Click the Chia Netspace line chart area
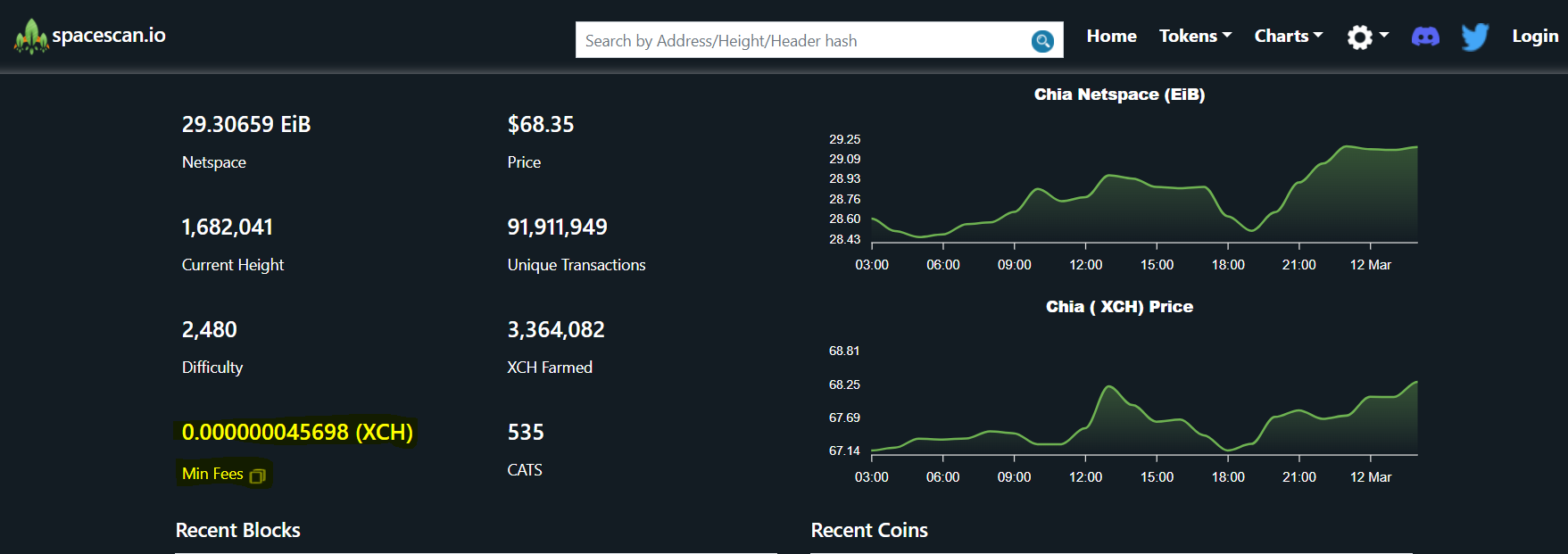Image resolution: width=1568 pixels, height=554 pixels. click(1144, 194)
